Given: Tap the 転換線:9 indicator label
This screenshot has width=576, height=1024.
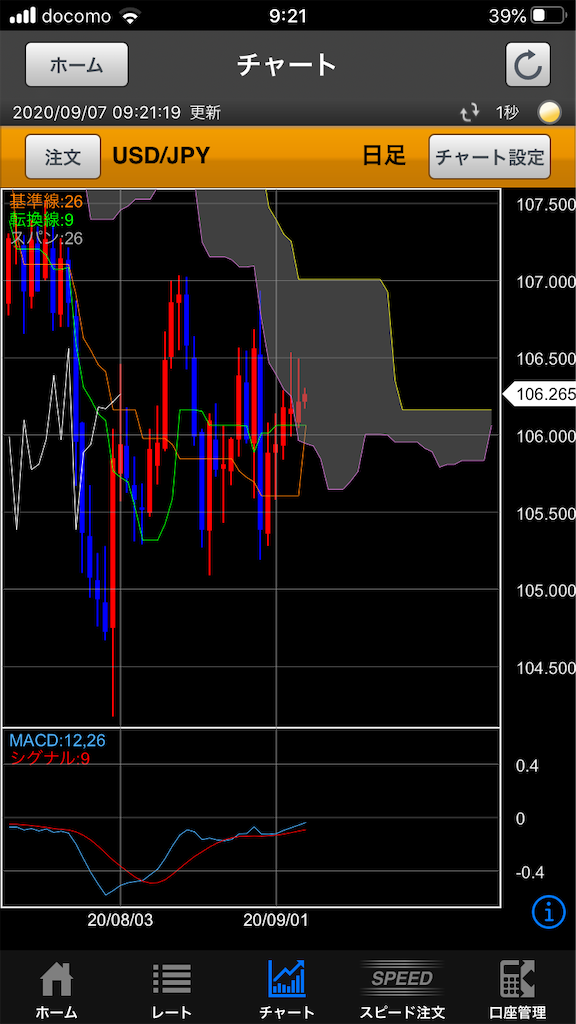Looking at the screenshot, I should tap(41, 222).
